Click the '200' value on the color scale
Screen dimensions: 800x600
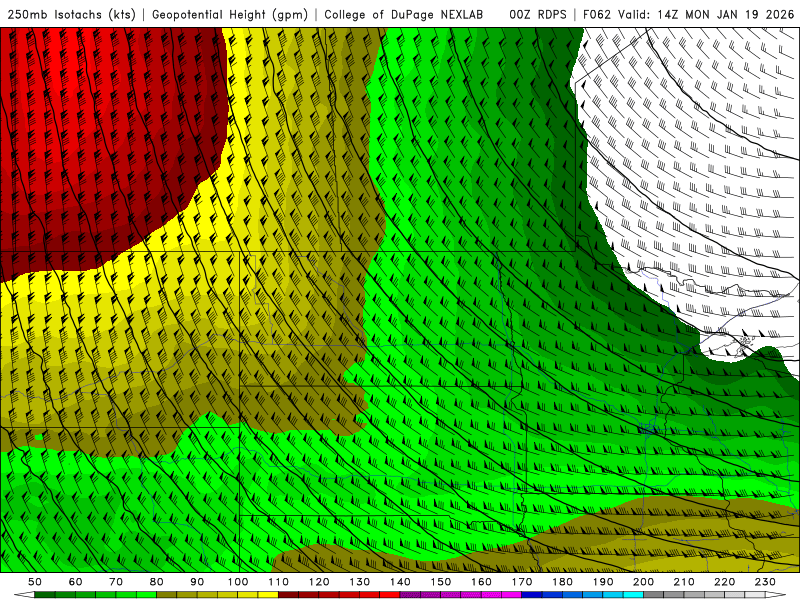pos(643,582)
